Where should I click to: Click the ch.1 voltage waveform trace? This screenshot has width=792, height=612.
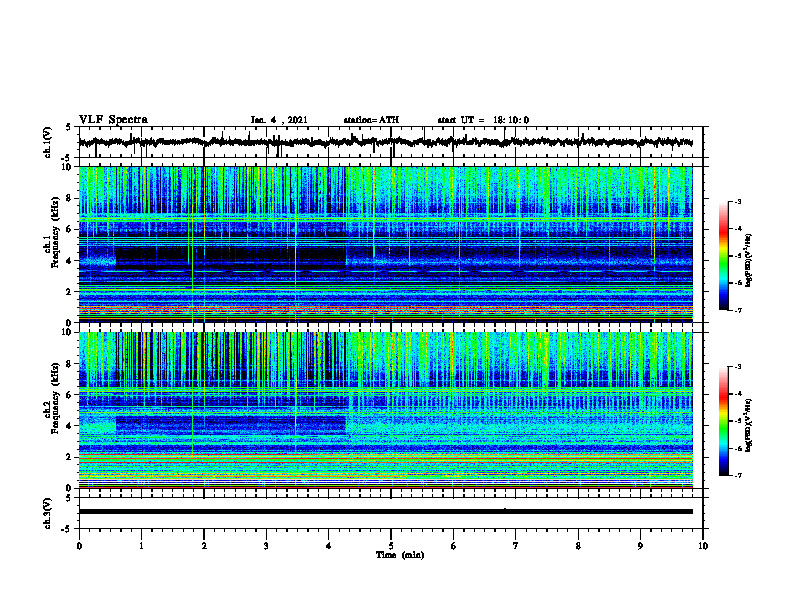click(x=385, y=142)
